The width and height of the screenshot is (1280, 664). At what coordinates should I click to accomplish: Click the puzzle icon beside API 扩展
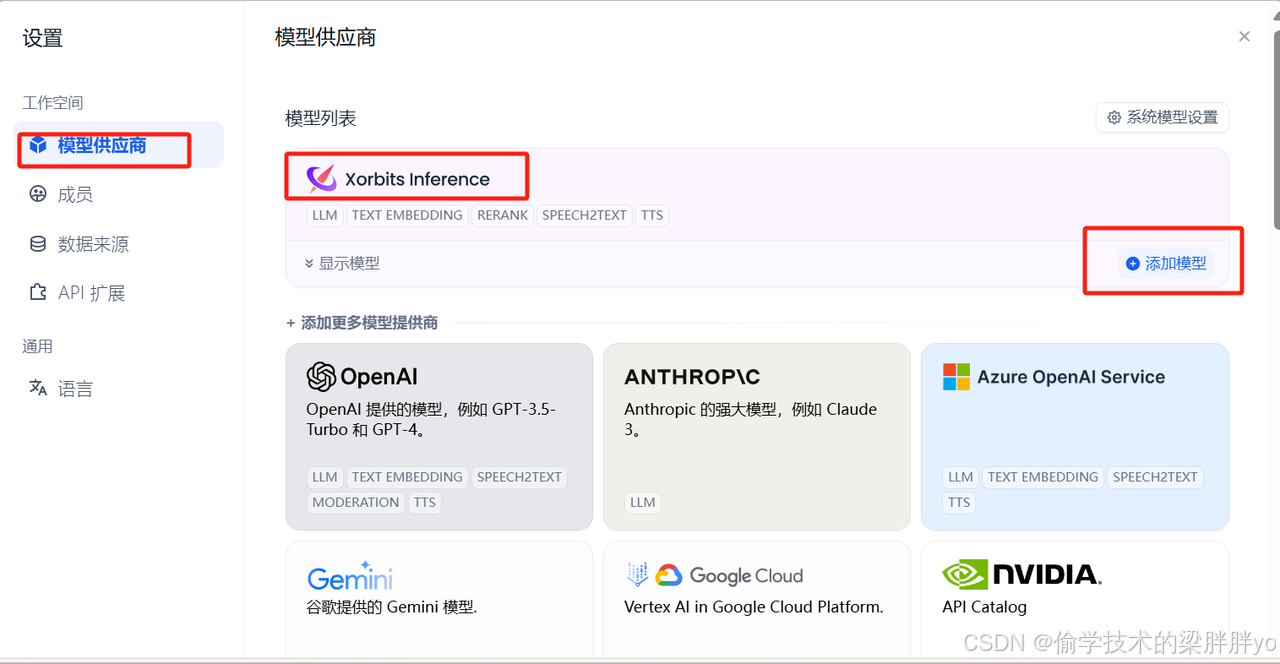click(38, 292)
